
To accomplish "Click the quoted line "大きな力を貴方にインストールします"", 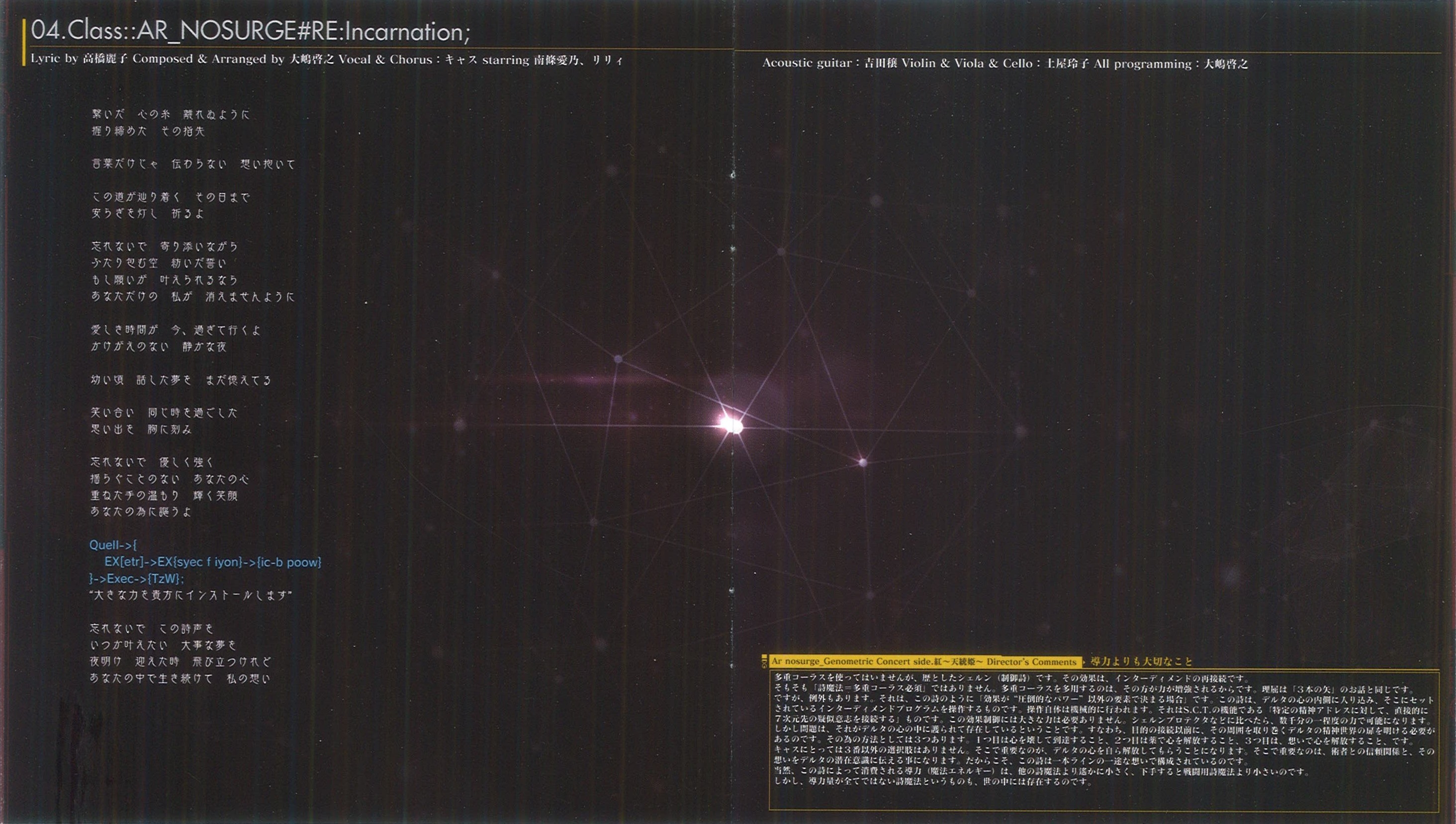I will (x=191, y=595).
